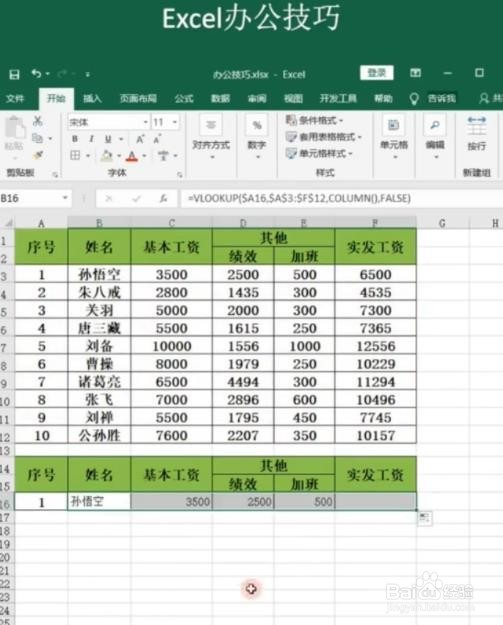Click cell containing 诸葛亮

(99, 382)
